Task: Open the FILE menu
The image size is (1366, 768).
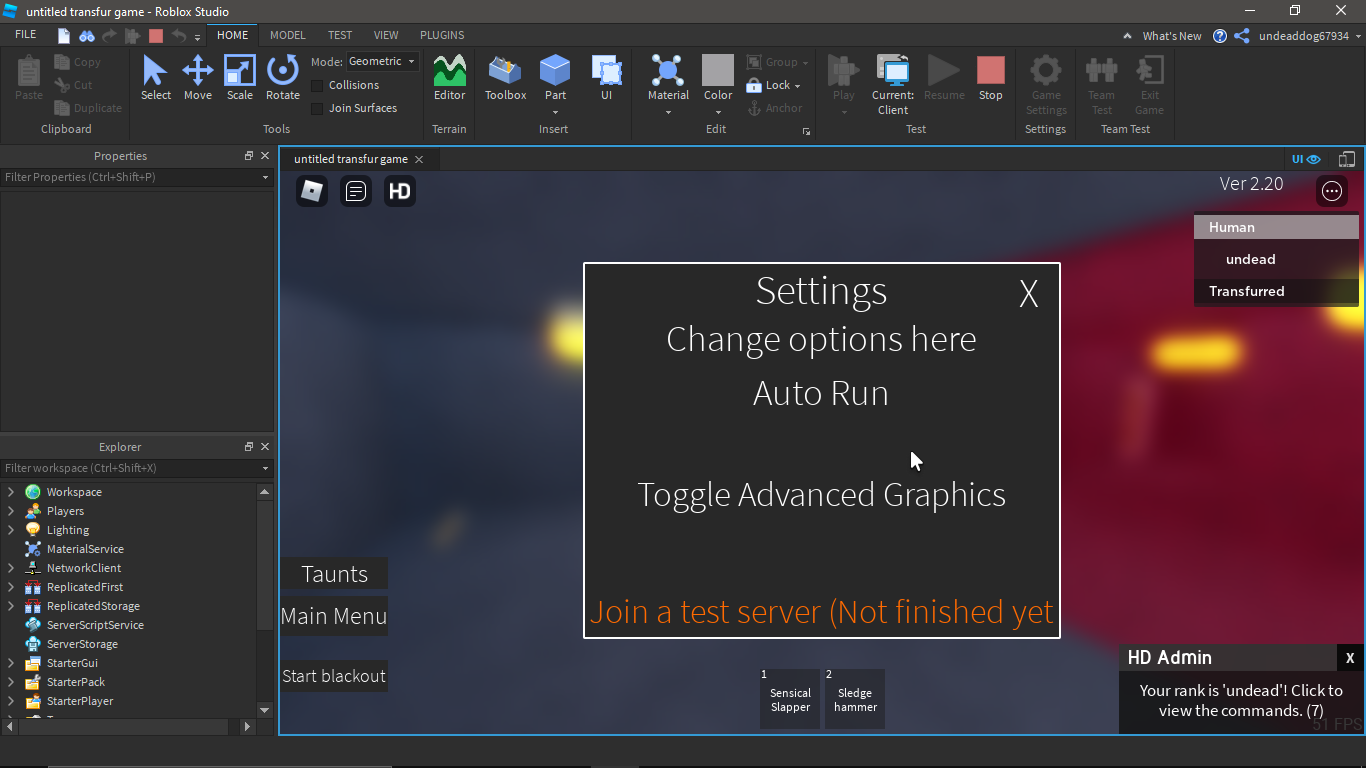Action: [x=25, y=34]
